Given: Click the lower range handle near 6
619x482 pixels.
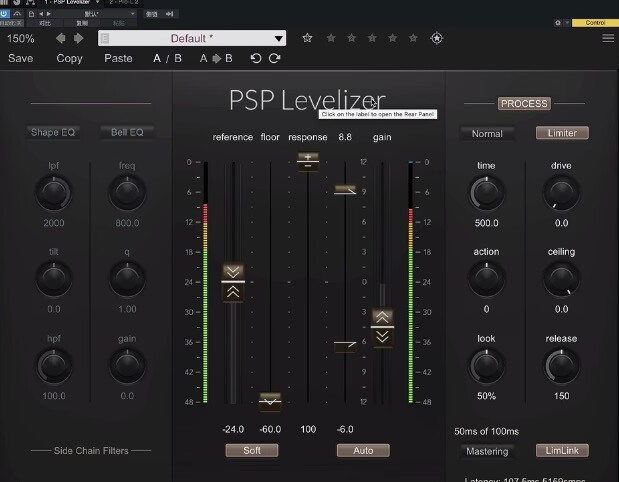Looking at the screenshot, I should [x=345, y=346].
